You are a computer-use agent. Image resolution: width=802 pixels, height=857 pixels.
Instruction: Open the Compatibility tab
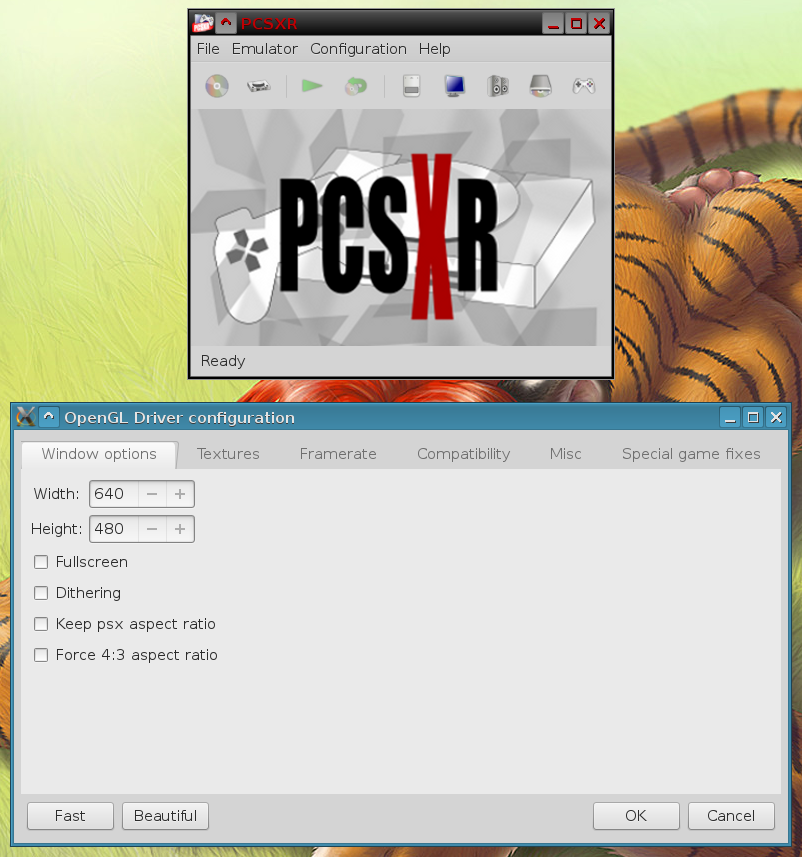(464, 454)
